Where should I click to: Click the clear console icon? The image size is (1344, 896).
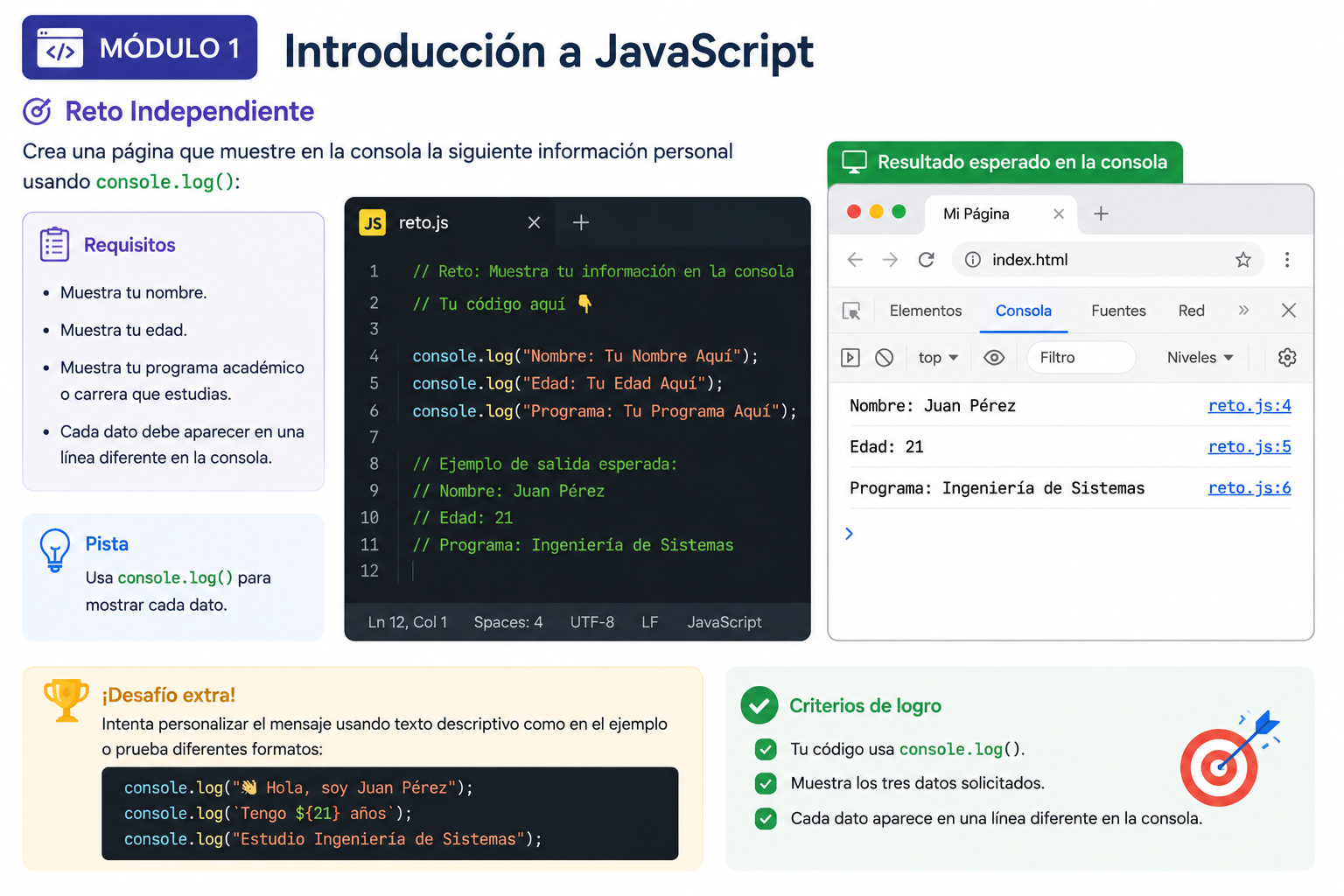pos(885,357)
